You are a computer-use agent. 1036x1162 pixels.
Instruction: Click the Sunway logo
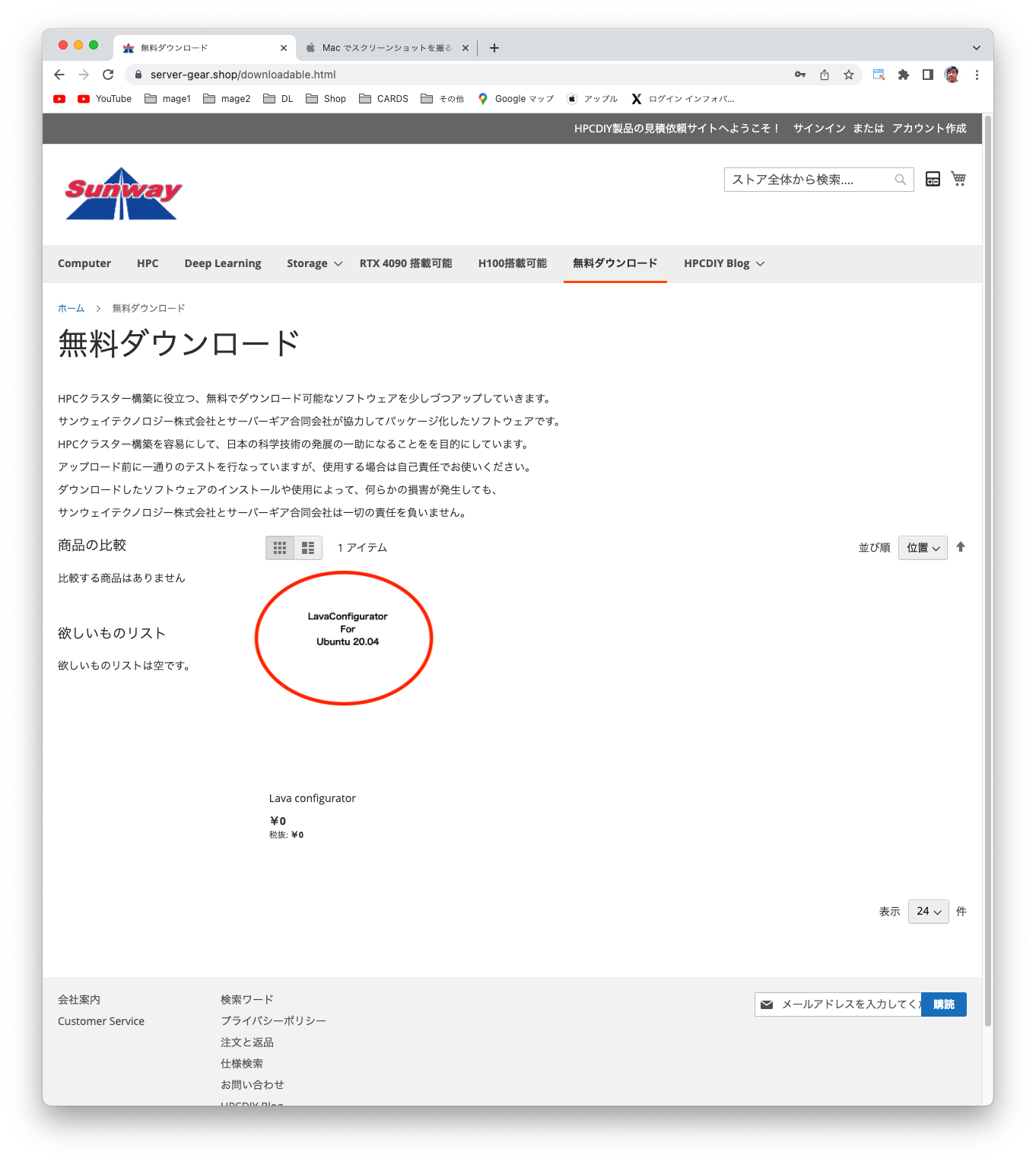pyautogui.click(x=122, y=193)
